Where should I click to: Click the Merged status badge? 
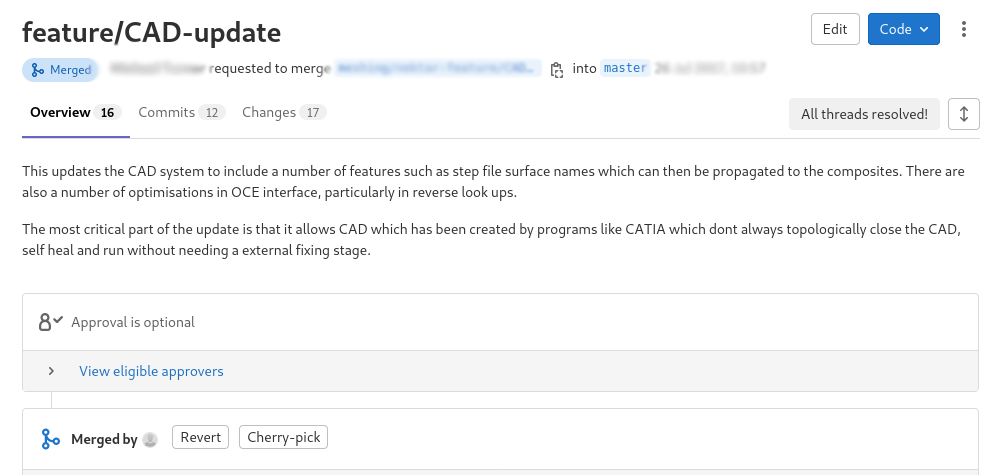pyautogui.click(x=60, y=69)
